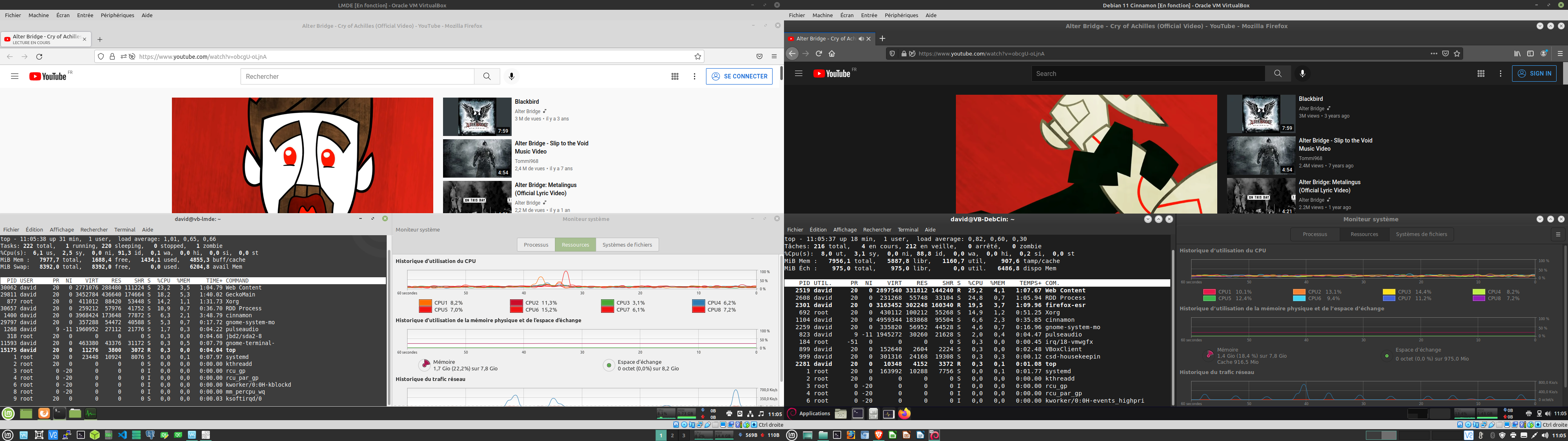
Task: Open the Debian panel Applications menu
Action: click(x=808, y=414)
